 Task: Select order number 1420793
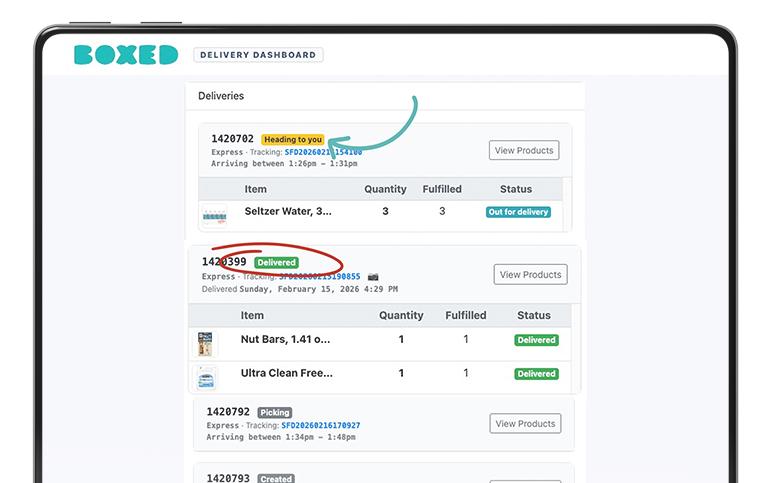click(x=228, y=478)
